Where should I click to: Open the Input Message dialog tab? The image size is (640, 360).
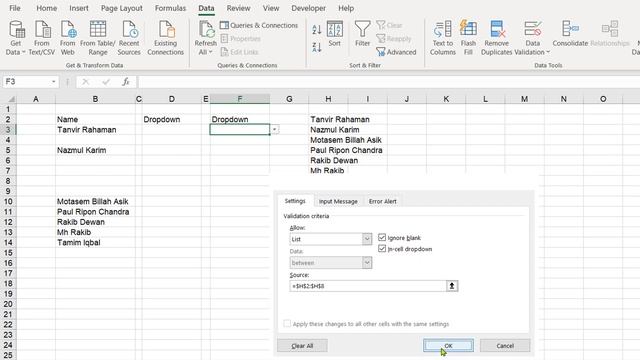[x=338, y=201]
